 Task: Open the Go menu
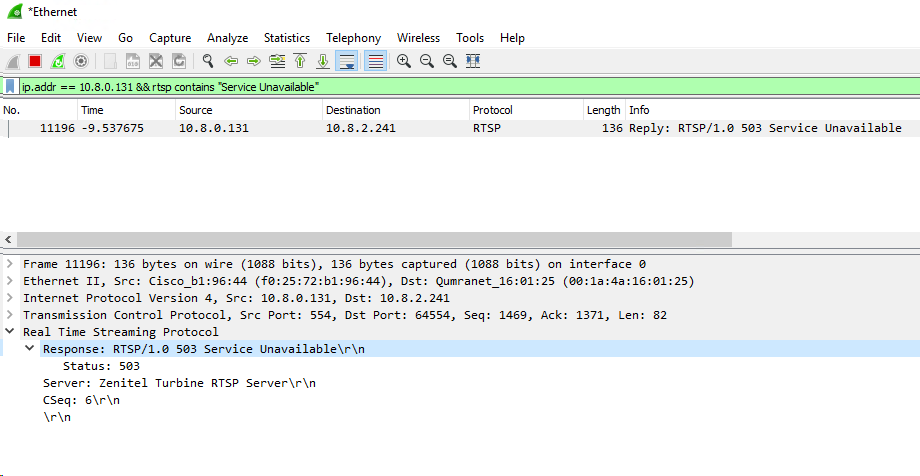tap(126, 38)
